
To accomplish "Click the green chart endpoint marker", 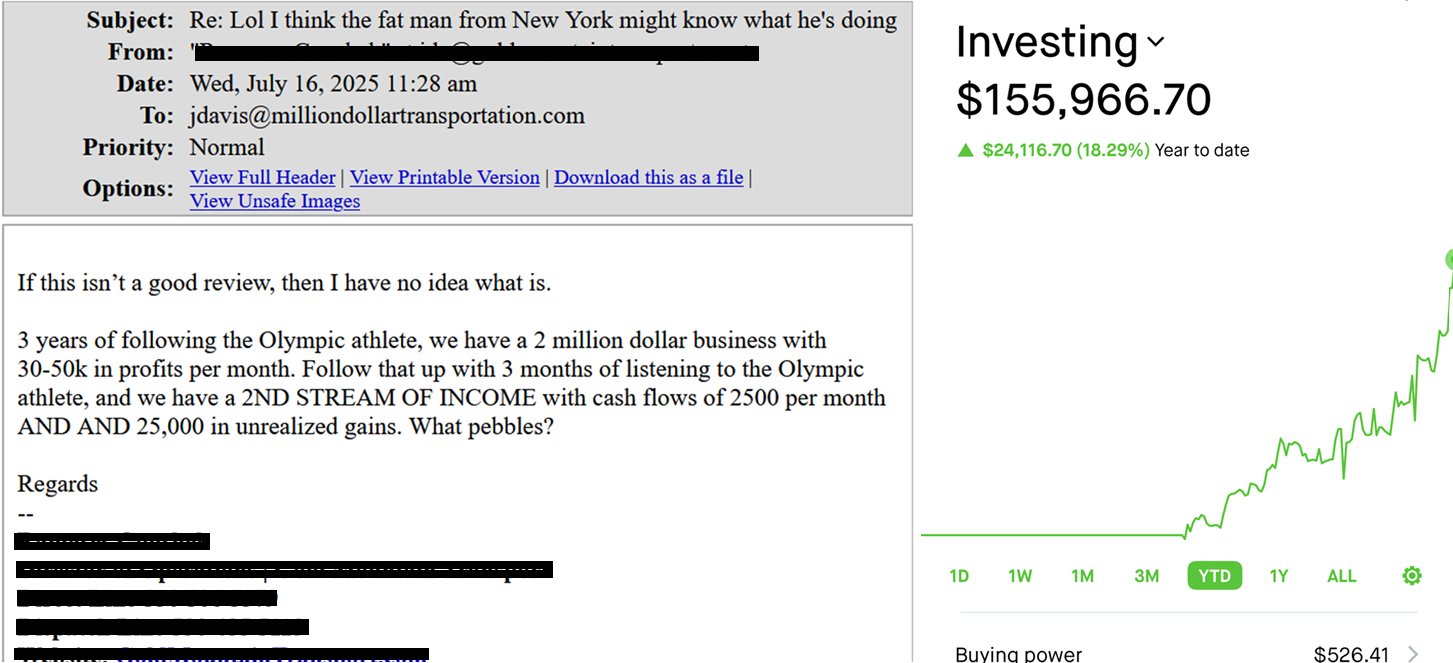I will click(x=1449, y=259).
